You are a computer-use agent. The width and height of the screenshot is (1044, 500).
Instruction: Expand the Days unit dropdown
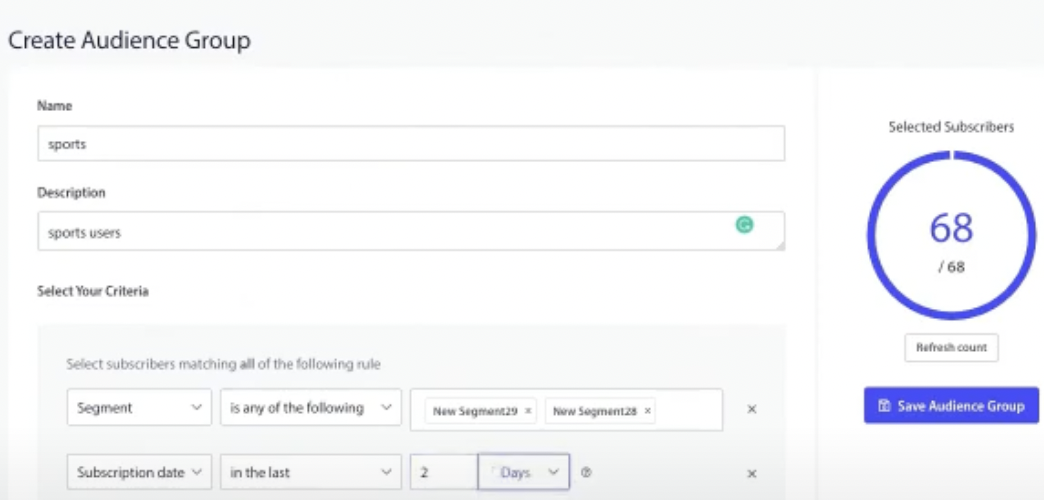pyautogui.click(x=523, y=472)
